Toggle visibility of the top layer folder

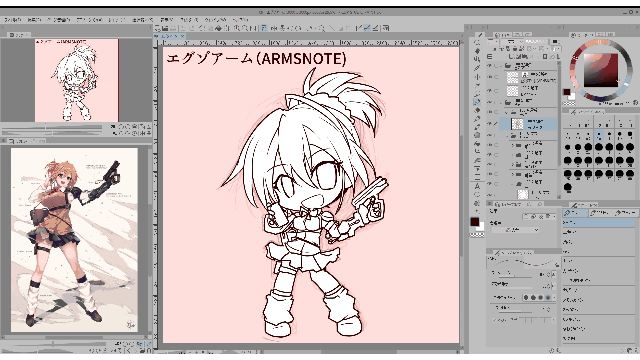coord(489,66)
